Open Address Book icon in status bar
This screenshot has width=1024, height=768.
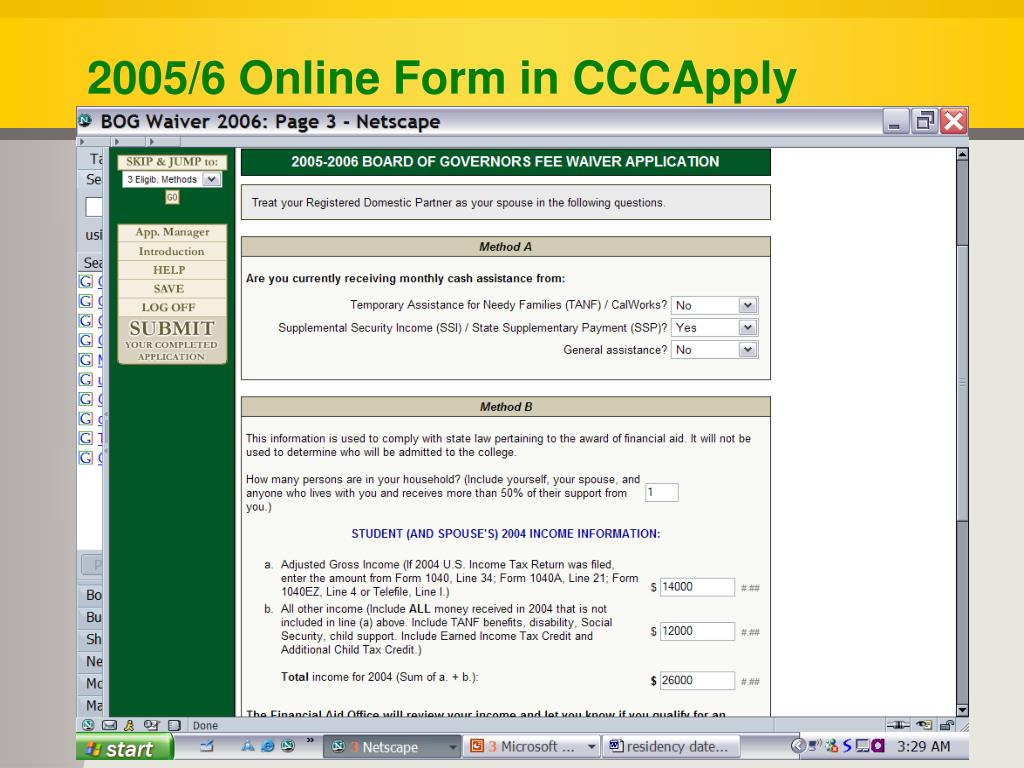pos(174,725)
